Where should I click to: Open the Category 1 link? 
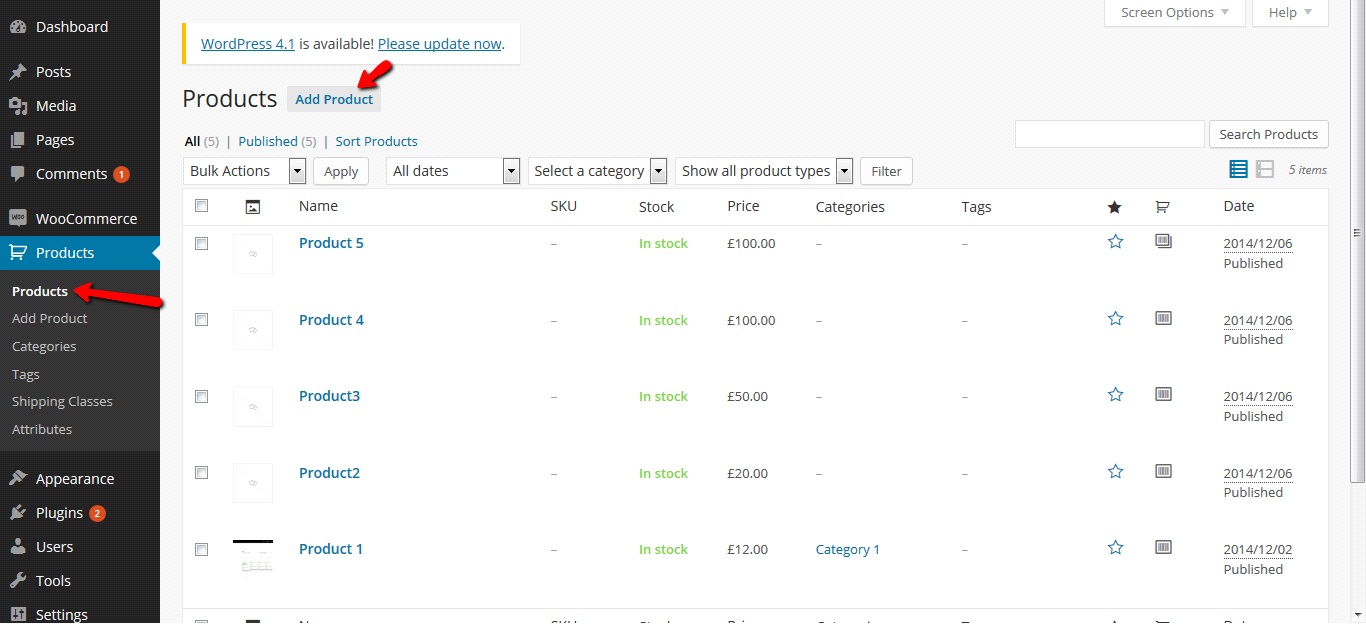(x=848, y=549)
